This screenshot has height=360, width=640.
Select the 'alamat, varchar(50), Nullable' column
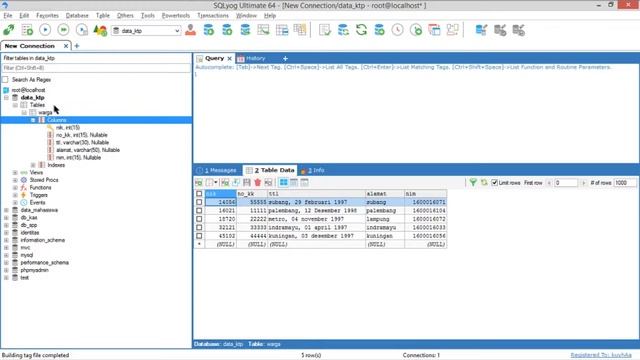[88, 150]
